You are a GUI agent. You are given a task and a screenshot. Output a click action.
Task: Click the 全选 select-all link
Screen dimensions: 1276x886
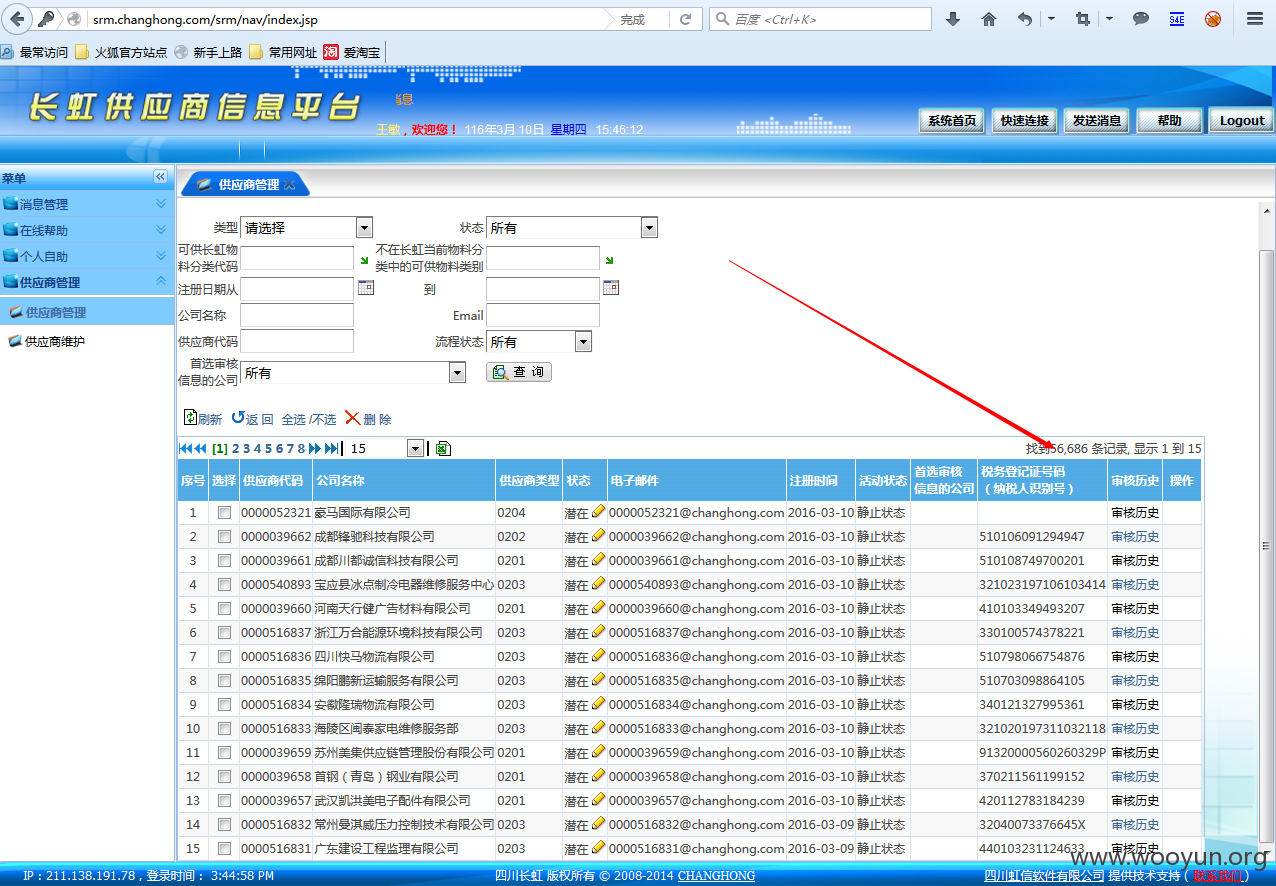point(294,419)
